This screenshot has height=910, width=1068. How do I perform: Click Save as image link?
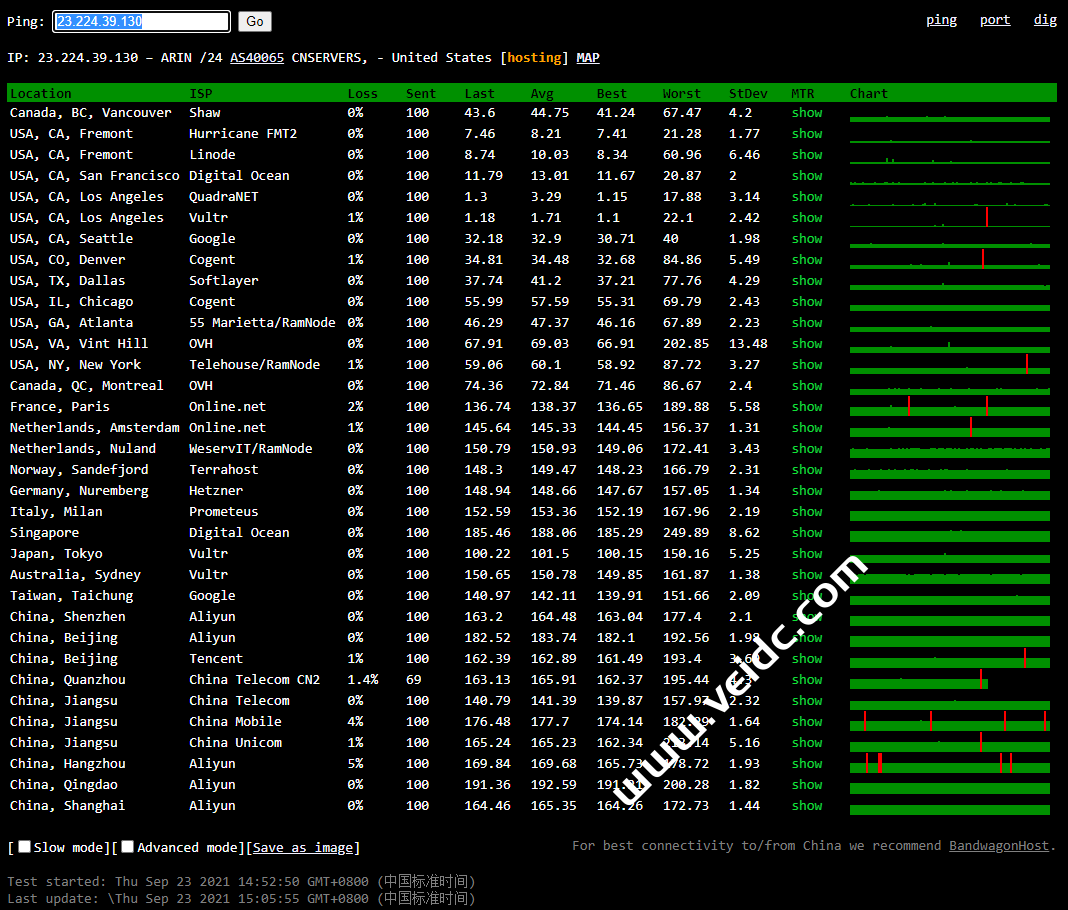(303, 848)
